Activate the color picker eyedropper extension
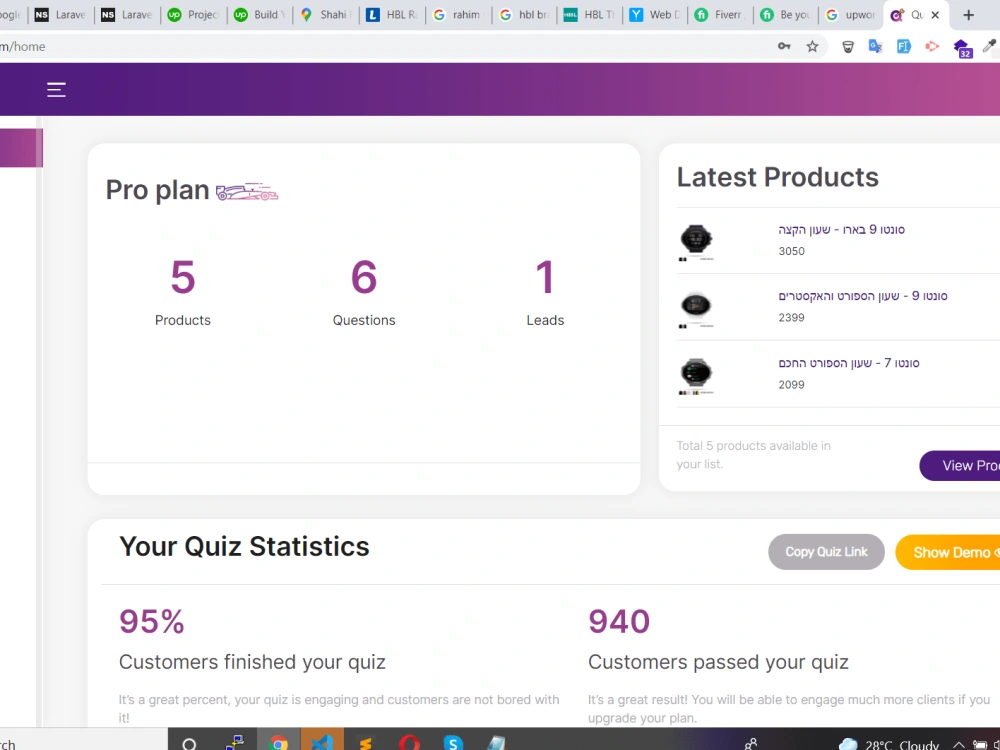 click(x=989, y=45)
